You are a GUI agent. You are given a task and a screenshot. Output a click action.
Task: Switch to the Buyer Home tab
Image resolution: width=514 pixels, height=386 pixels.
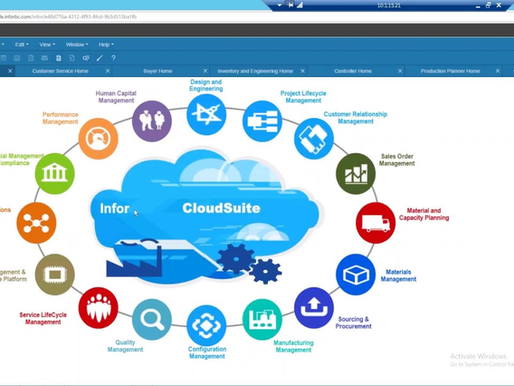[x=158, y=71]
